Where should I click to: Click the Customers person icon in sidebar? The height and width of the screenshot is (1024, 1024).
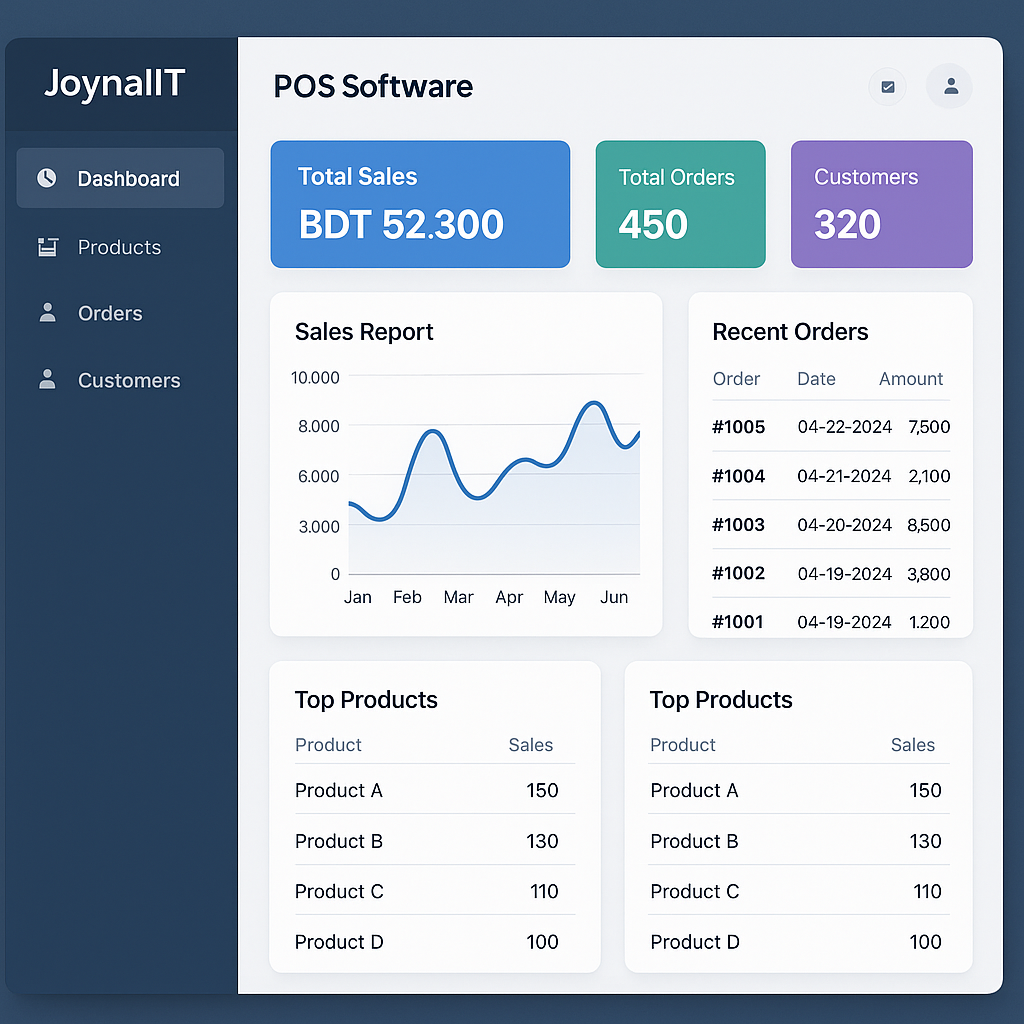coord(46,380)
